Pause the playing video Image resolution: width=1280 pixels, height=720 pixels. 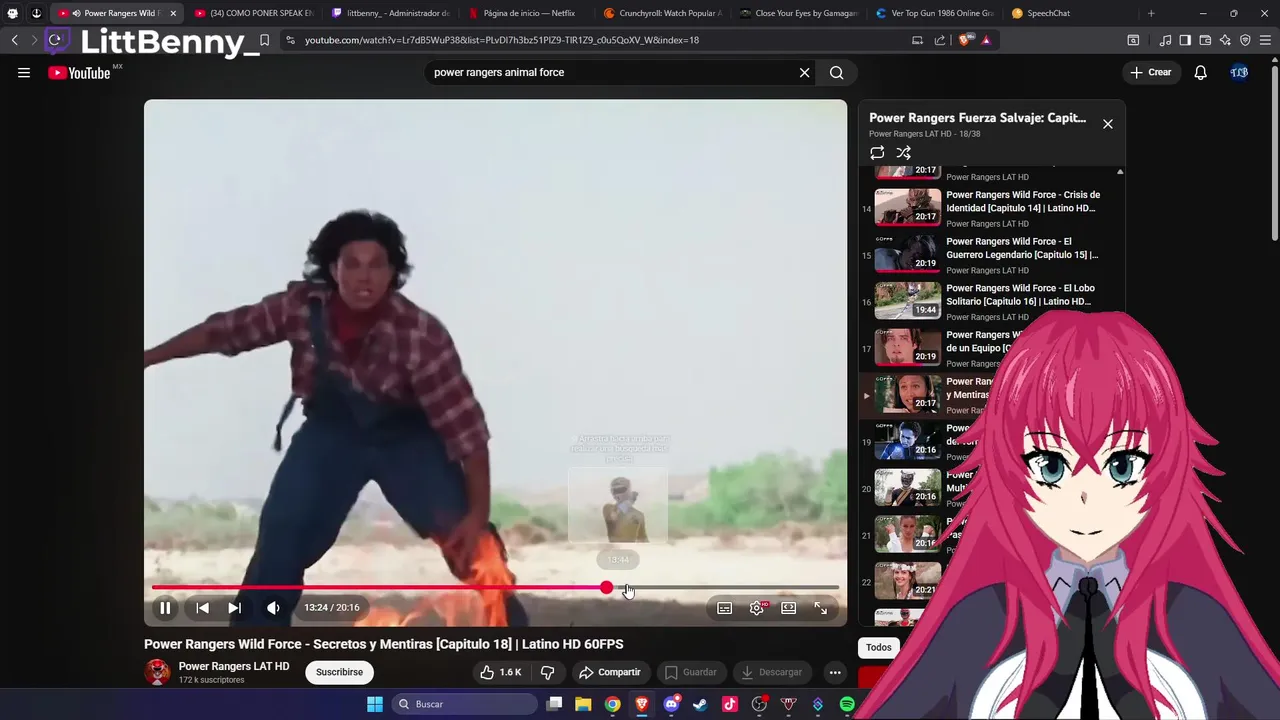tap(165, 608)
